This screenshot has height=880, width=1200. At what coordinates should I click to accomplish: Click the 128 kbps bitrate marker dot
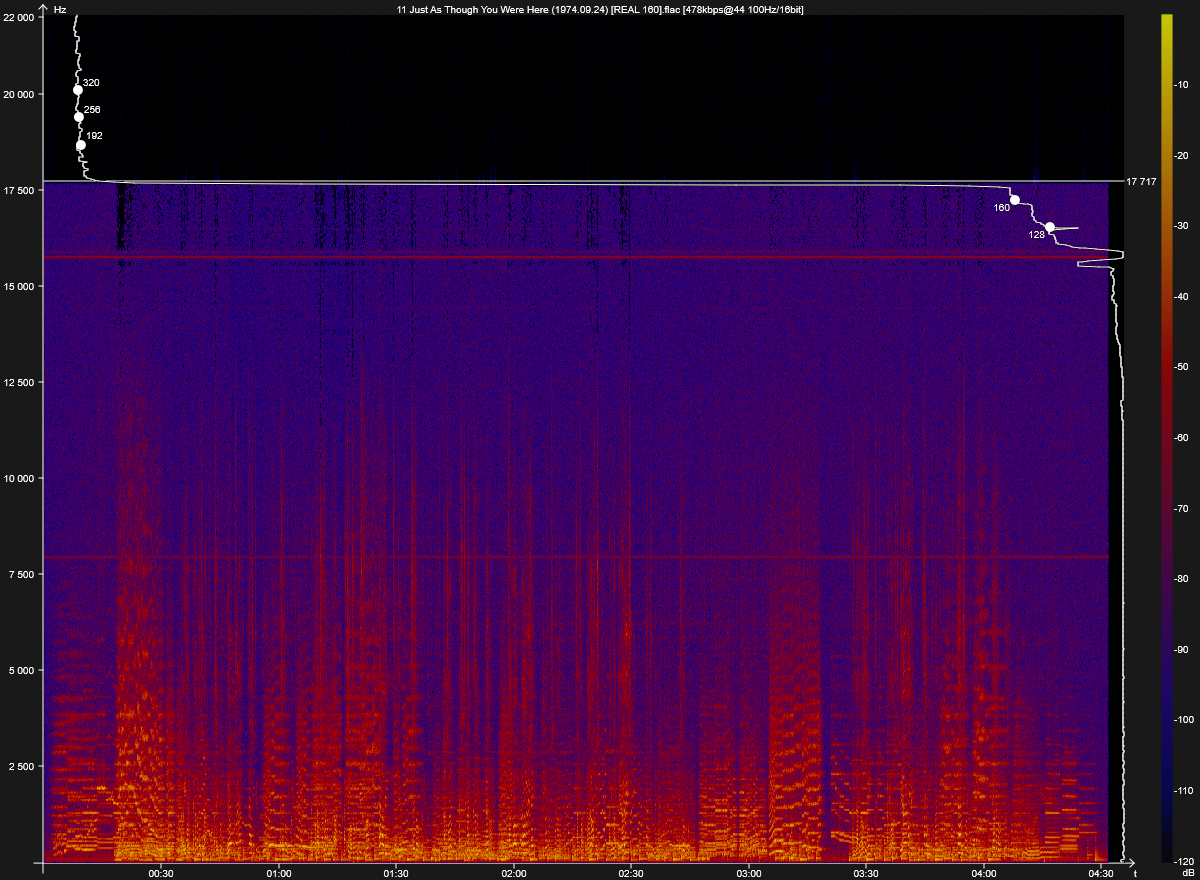pos(1050,227)
